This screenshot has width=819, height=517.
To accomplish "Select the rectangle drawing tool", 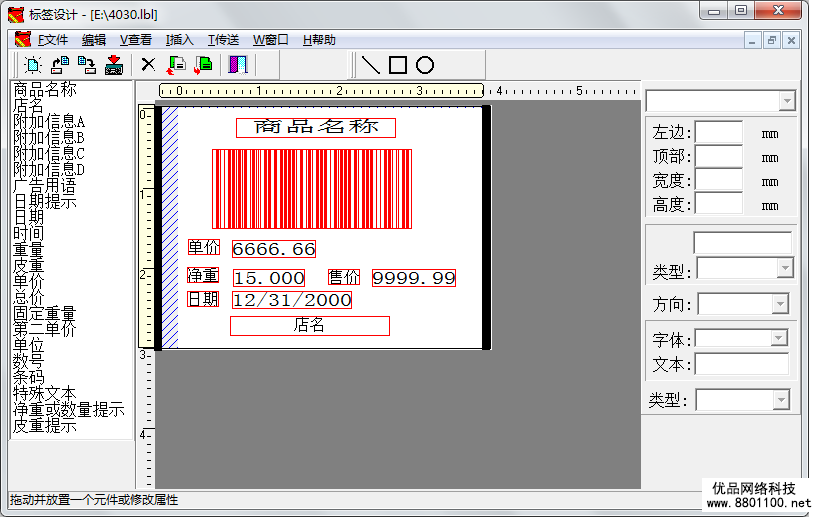I will [x=398, y=65].
